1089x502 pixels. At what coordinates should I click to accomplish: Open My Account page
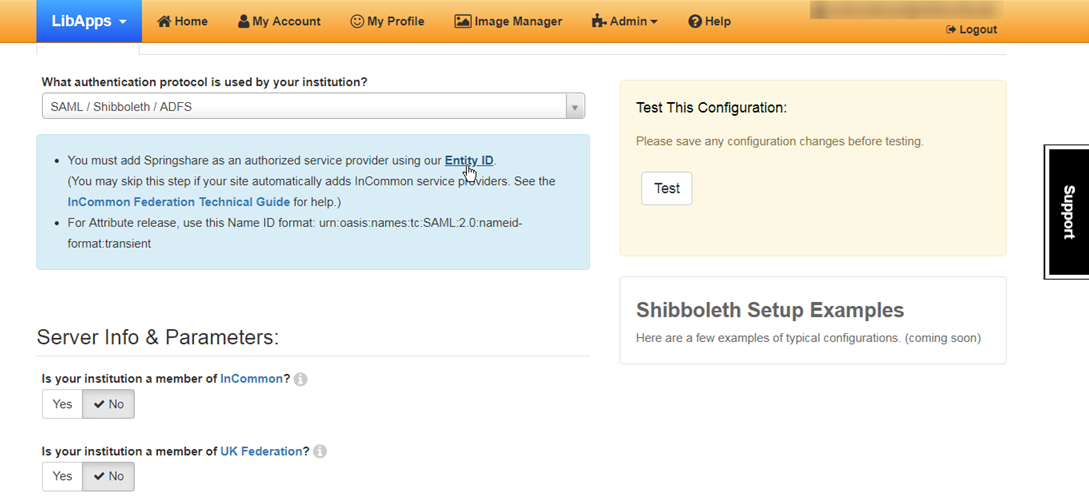[x=279, y=22]
